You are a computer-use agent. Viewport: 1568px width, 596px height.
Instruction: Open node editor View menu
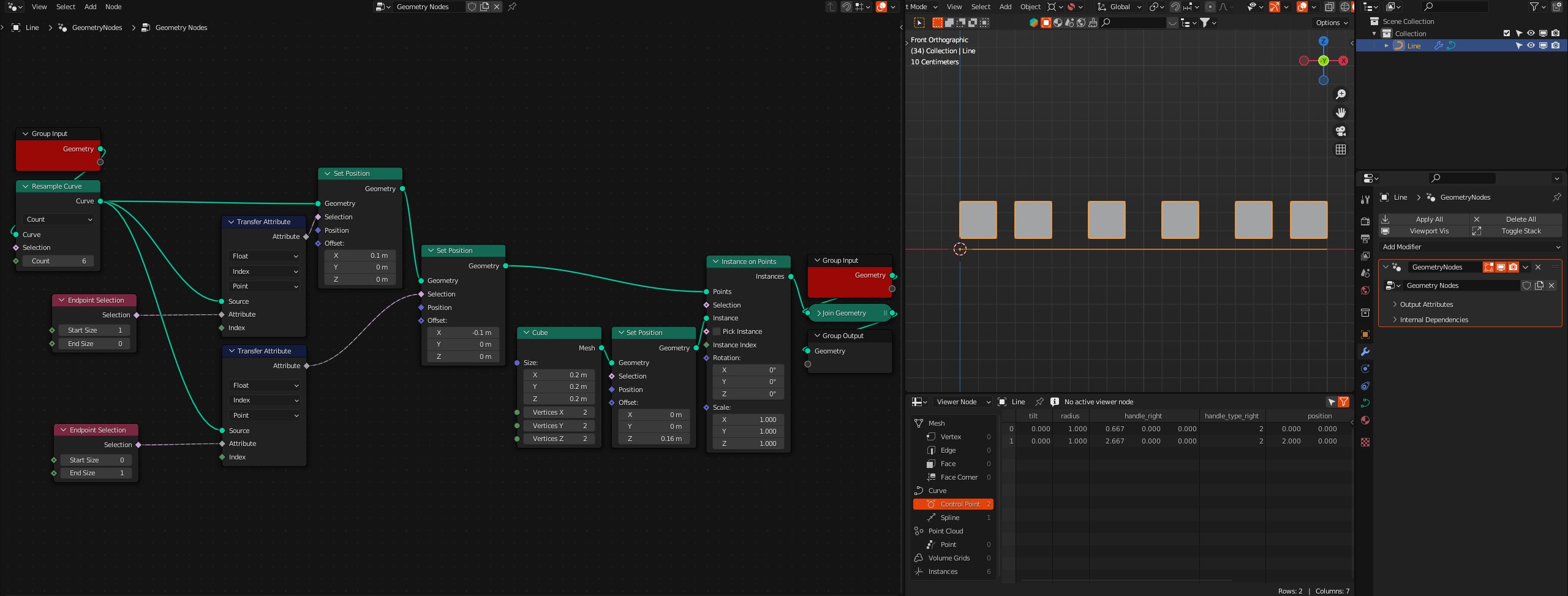[x=39, y=7]
